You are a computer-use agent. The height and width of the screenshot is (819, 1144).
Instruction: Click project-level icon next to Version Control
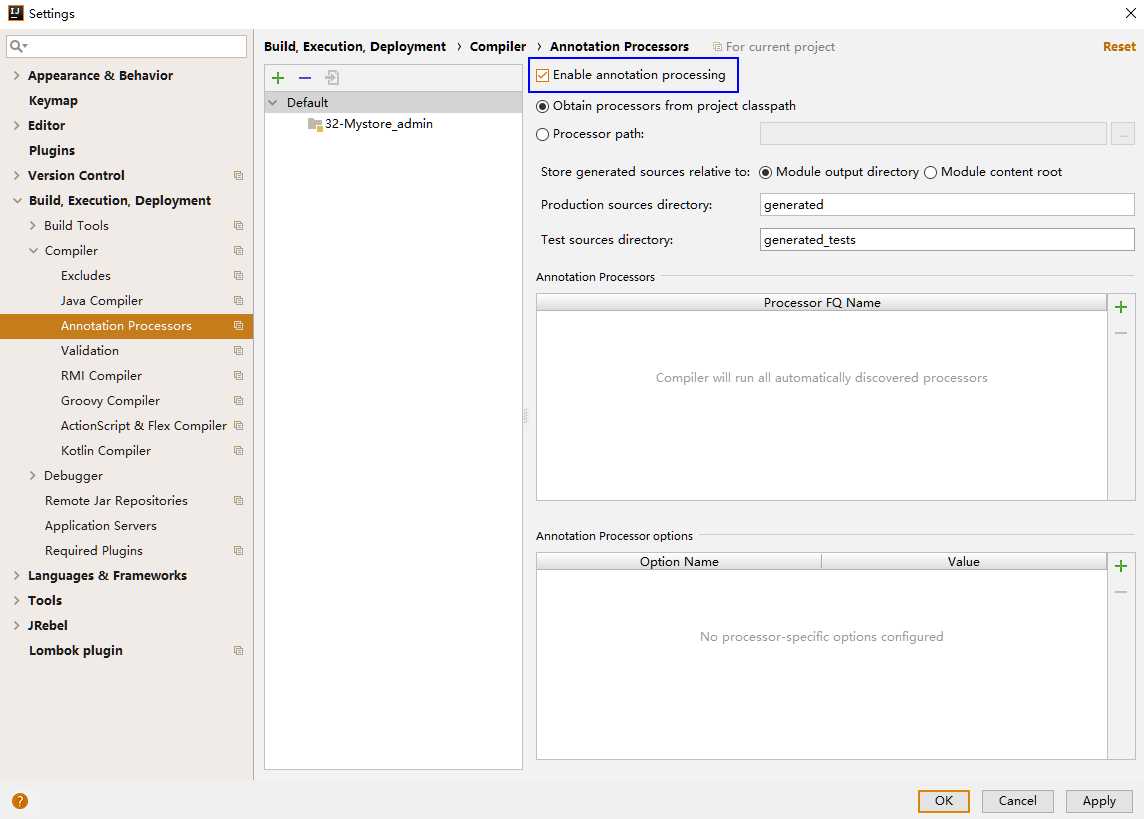pos(238,176)
